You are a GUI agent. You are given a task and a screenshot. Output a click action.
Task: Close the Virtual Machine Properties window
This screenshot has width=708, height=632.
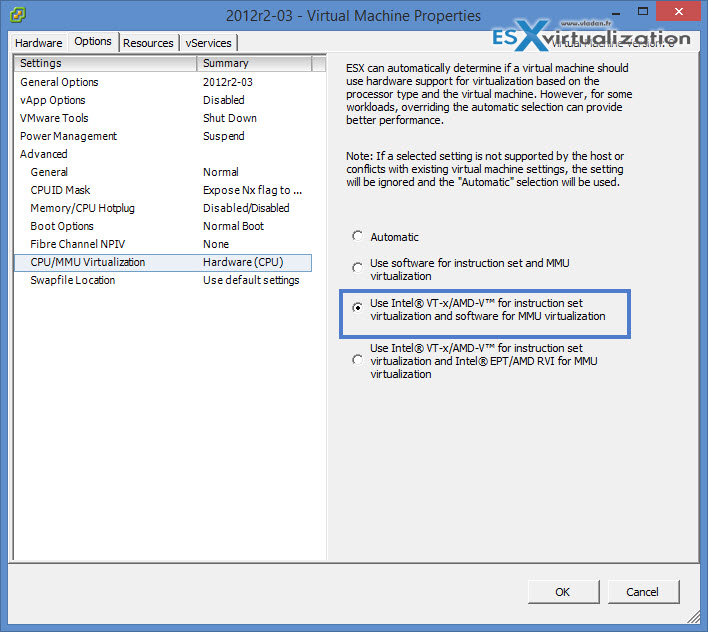coord(678,11)
